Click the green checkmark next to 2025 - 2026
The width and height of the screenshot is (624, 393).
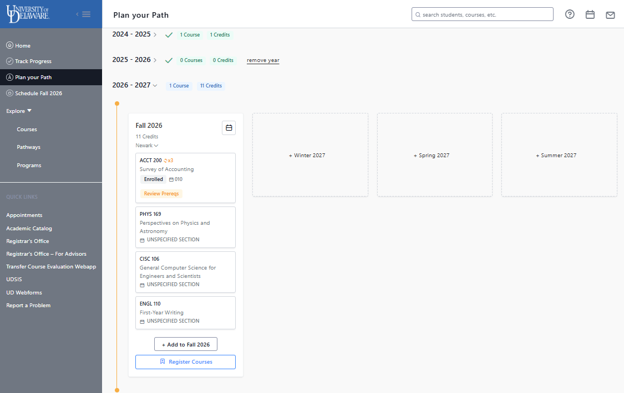coord(169,60)
